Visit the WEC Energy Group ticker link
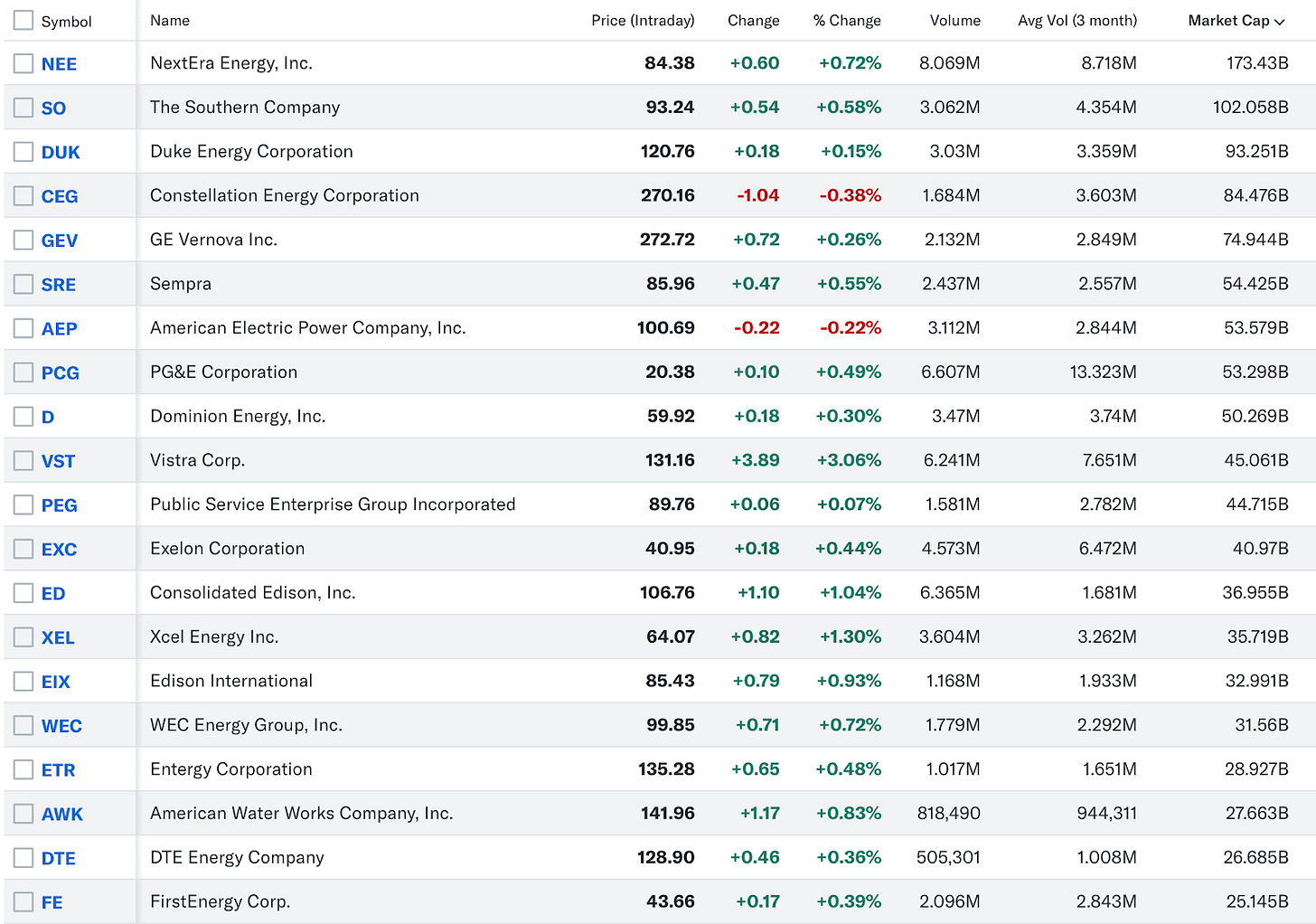Image resolution: width=1316 pixels, height=924 pixels. [x=61, y=725]
